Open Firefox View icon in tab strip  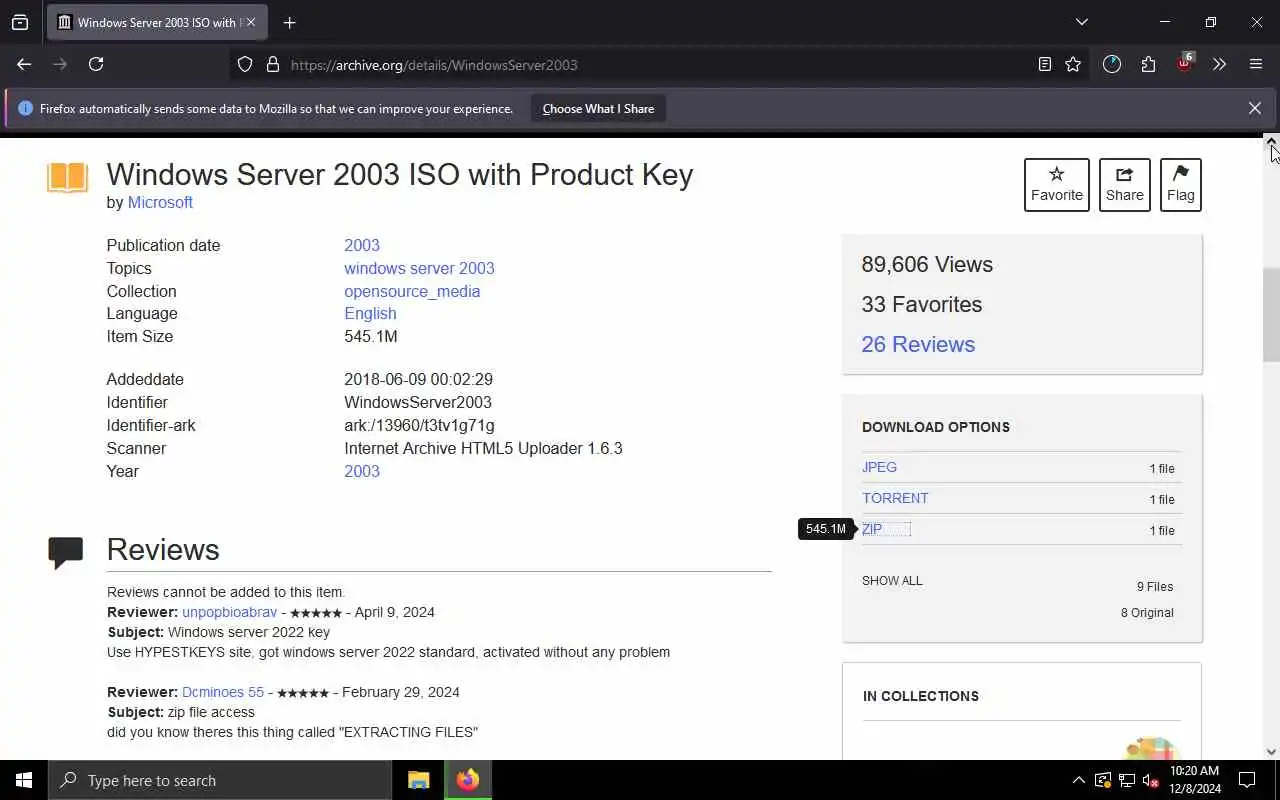click(20, 22)
